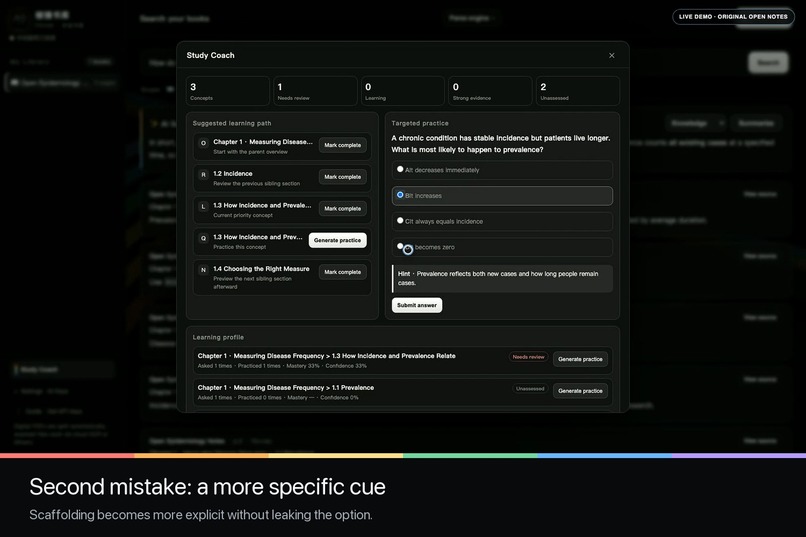
Task: Submit the practice answer
Action: pyautogui.click(x=416, y=305)
